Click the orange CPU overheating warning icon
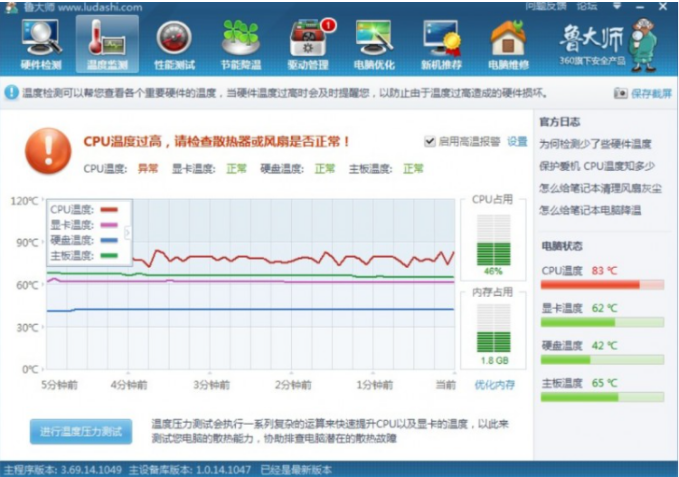The height and width of the screenshot is (477, 679). [x=47, y=148]
